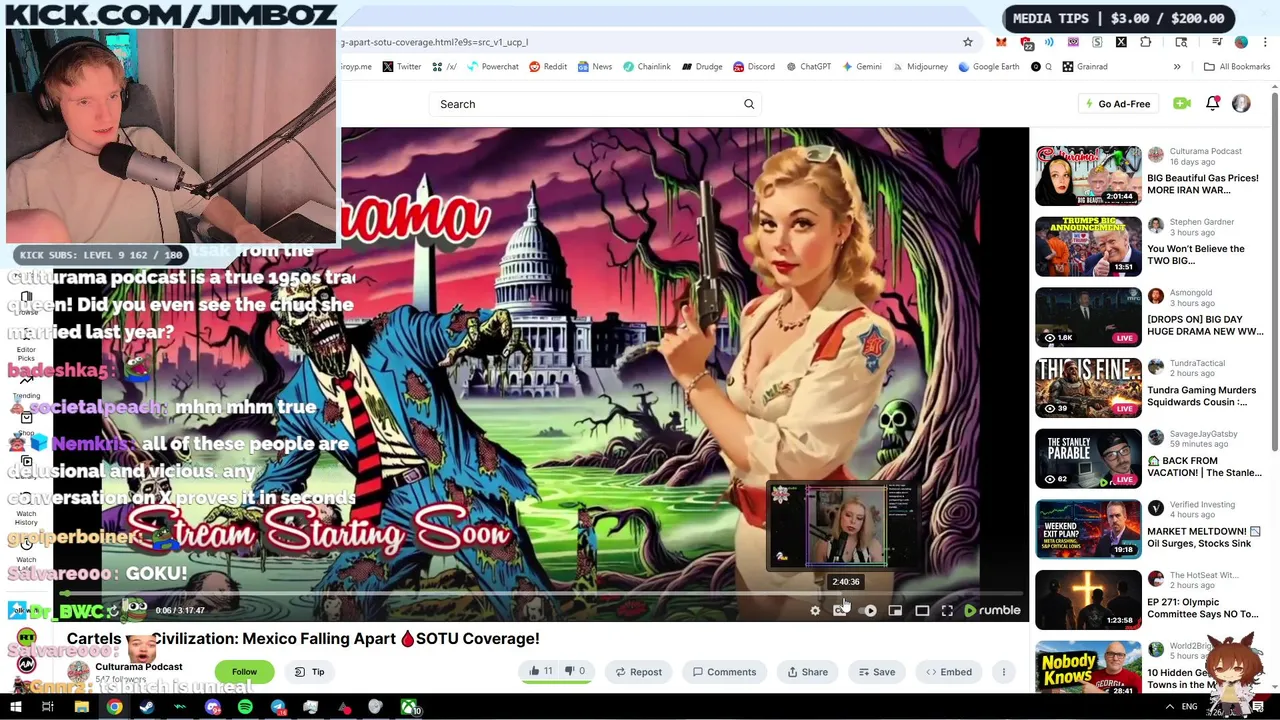Click the green upload camera icon
Screen dimensions: 1280x720
click(x=1182, y=104)
